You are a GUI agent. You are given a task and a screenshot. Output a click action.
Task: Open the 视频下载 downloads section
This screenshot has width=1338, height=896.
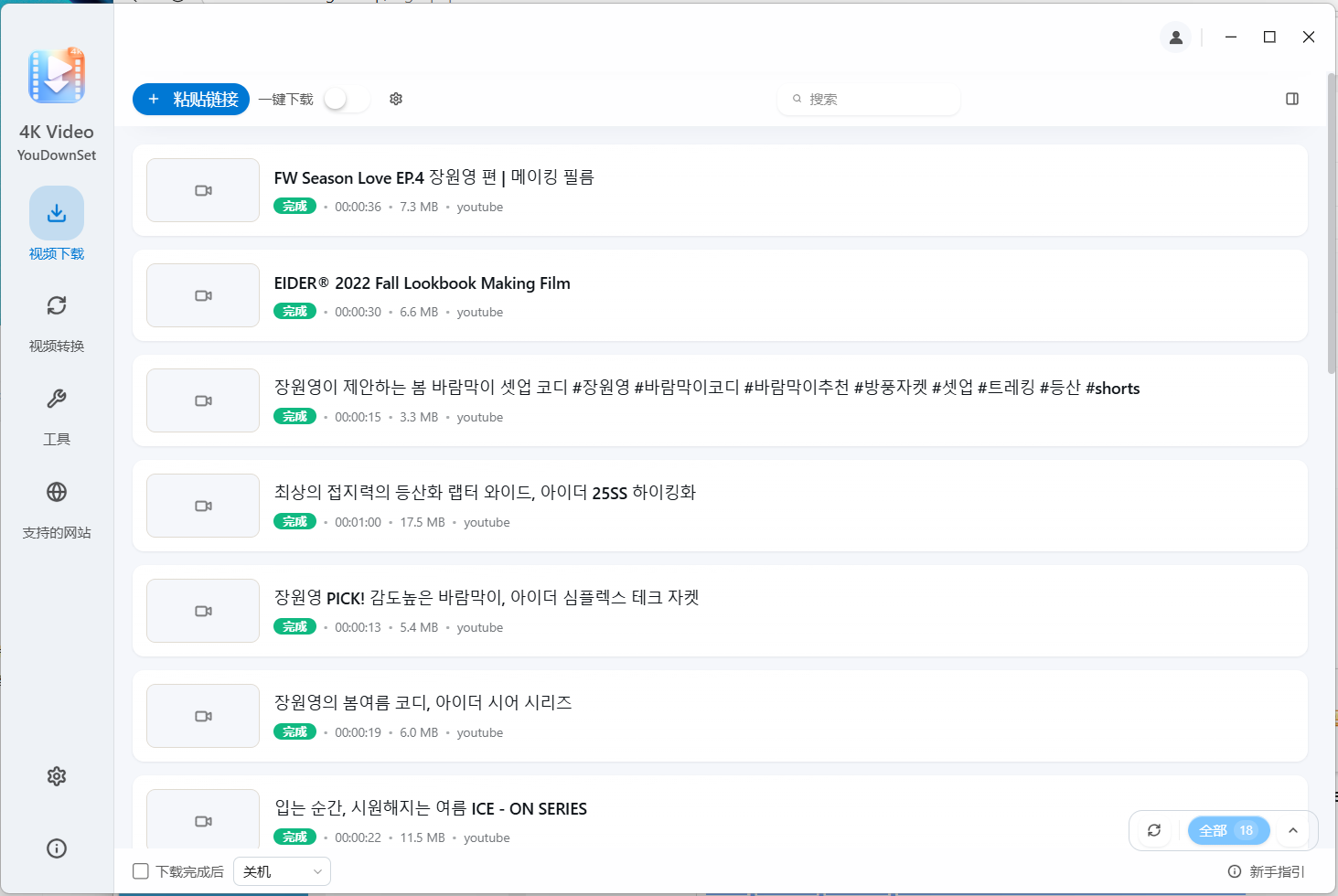point(56,224)
